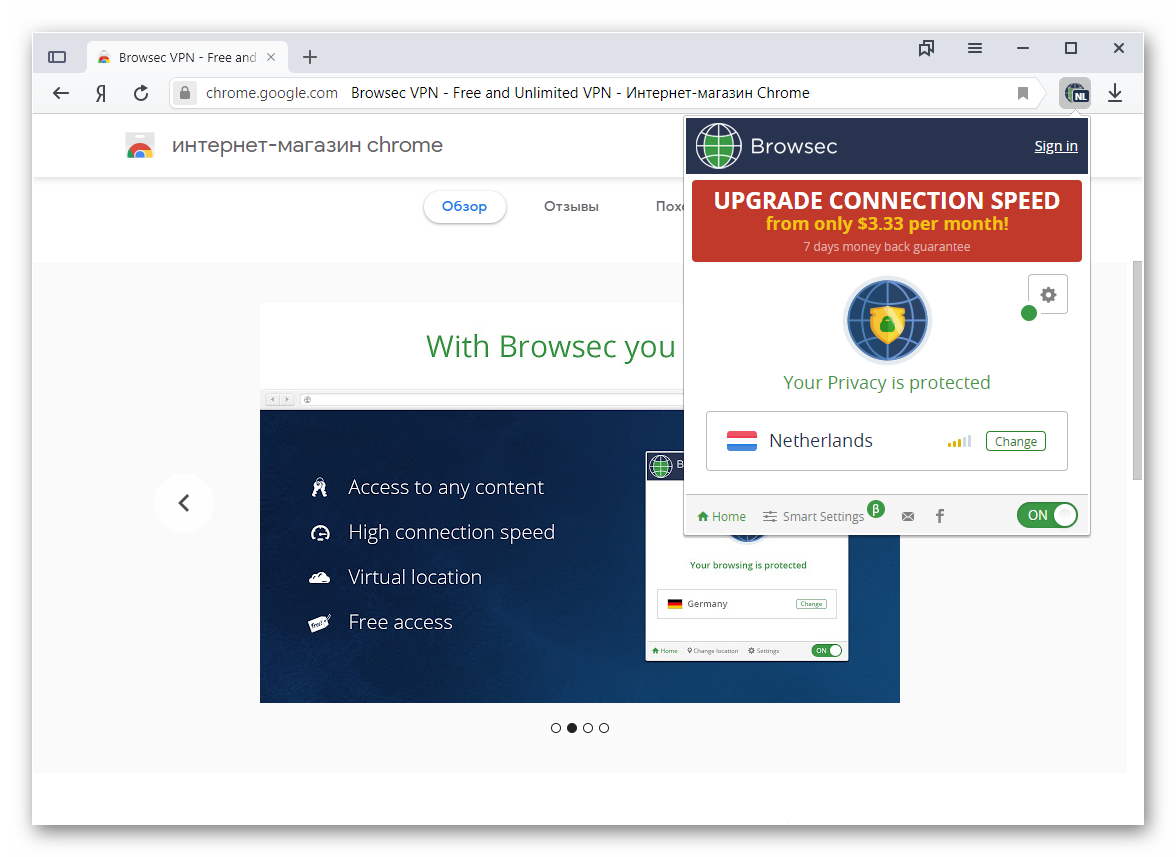The width and height of the screenshot is (1176, 857).
Task: Click the 'интернет-магазин chrome' title
Action: pos(308,145)
